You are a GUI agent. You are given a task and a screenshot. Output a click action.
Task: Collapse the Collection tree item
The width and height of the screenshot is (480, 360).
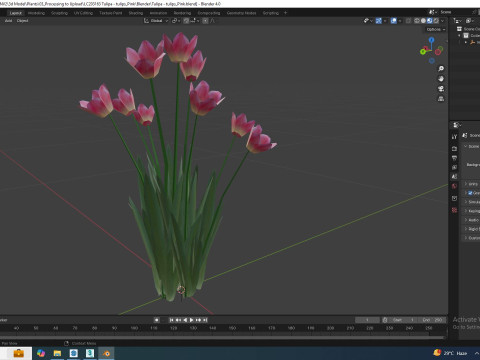[x=460, y=36]
